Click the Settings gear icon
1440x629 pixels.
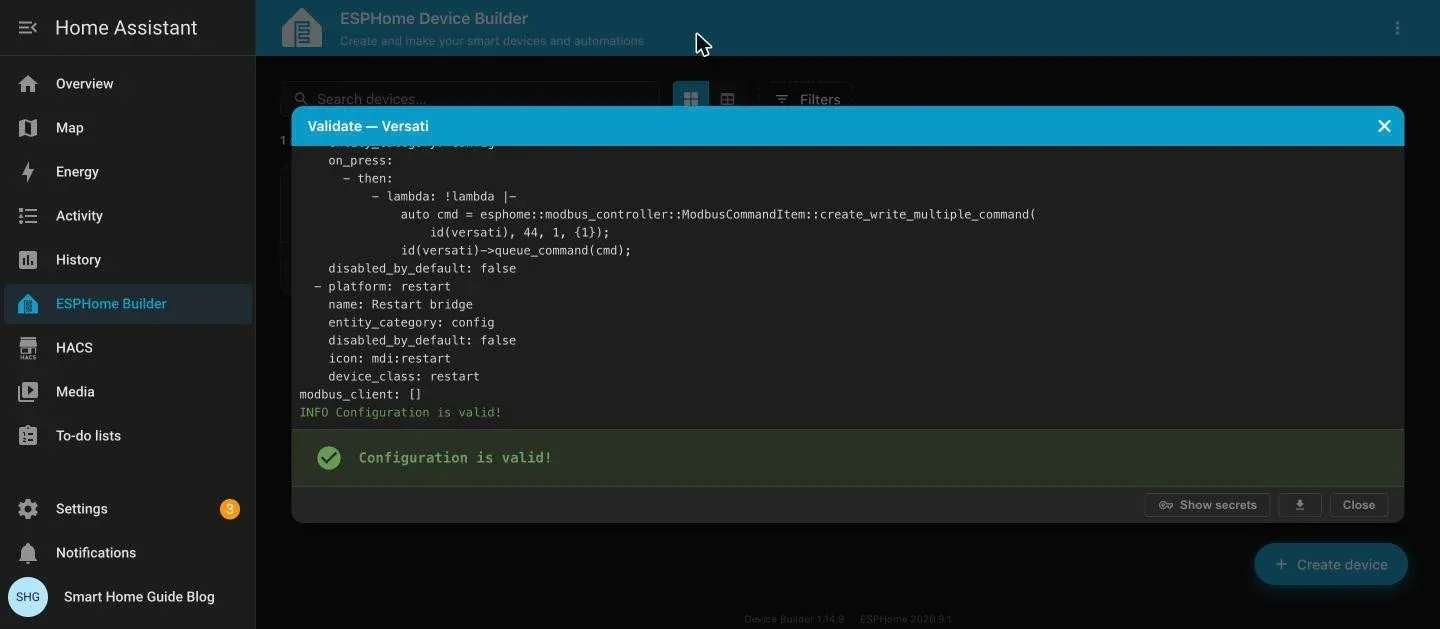[28, 509]
